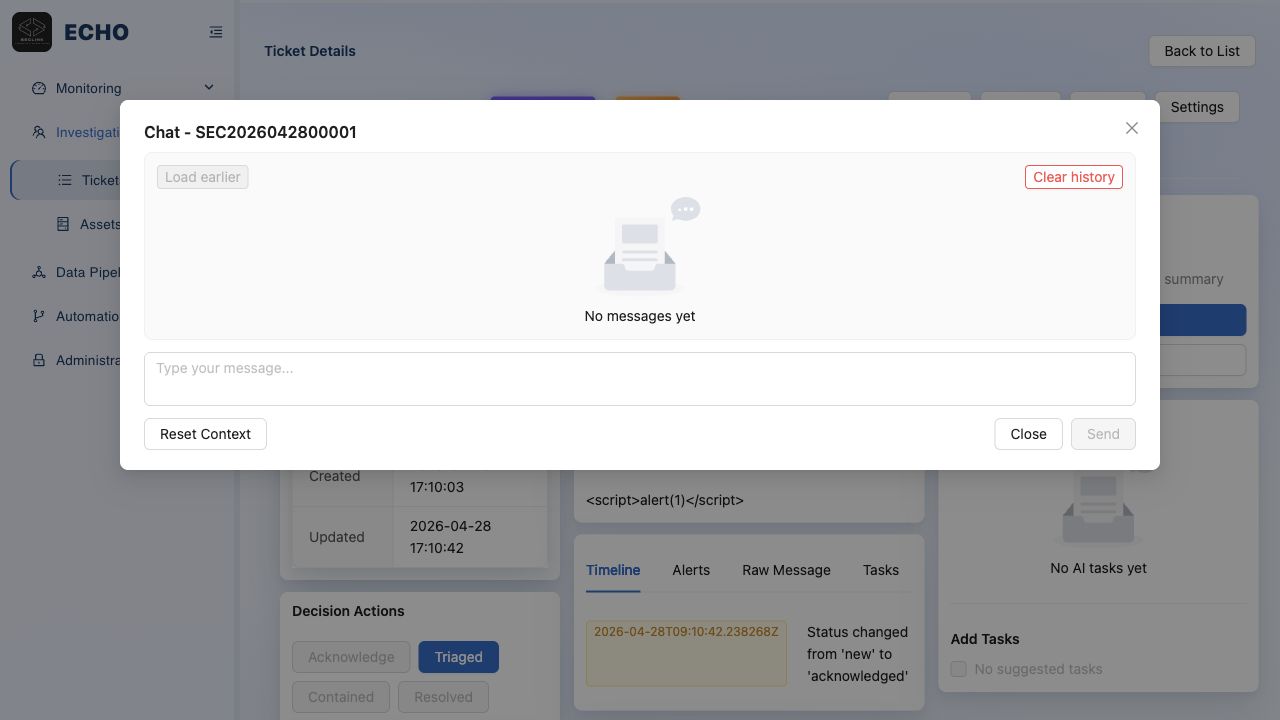
Task: Click the Send button
Action: (x=1103, y=434)
